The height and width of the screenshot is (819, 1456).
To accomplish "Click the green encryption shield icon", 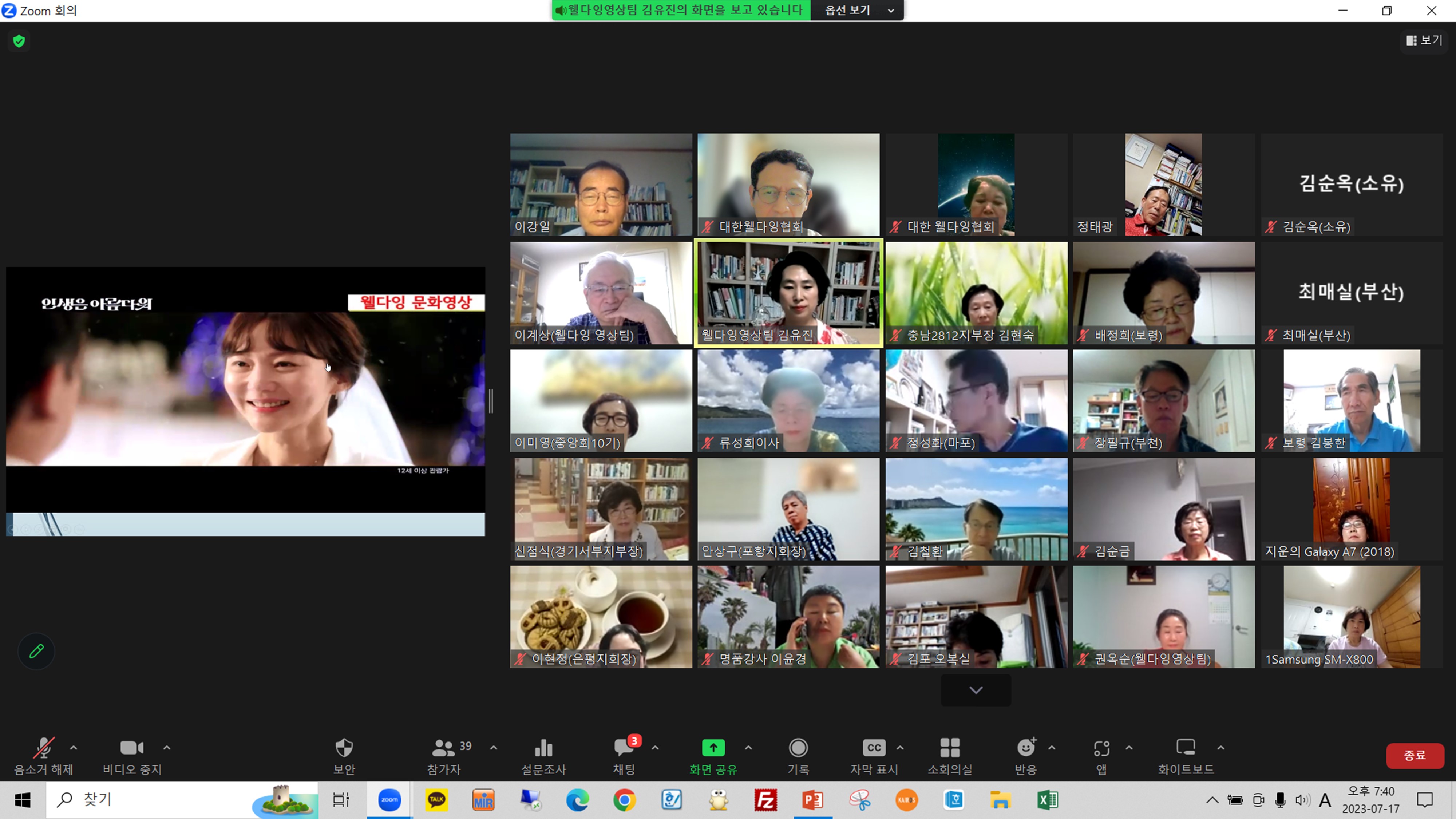I will point(19,41).
